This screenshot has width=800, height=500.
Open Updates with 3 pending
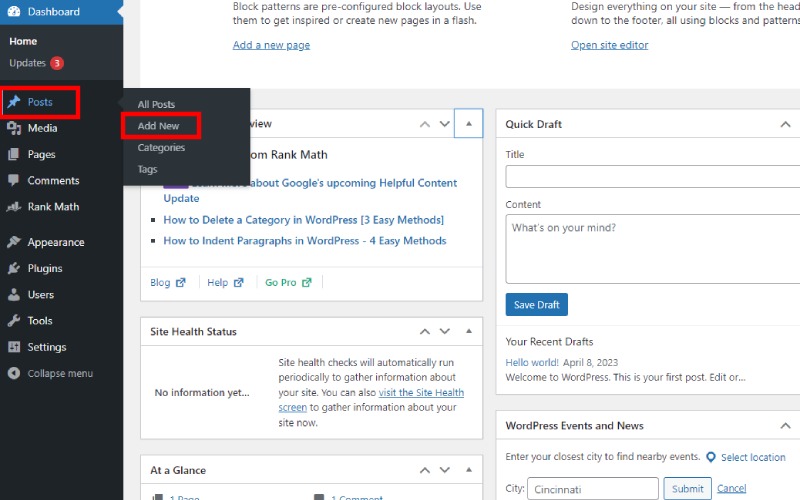(x=36, y=63)
